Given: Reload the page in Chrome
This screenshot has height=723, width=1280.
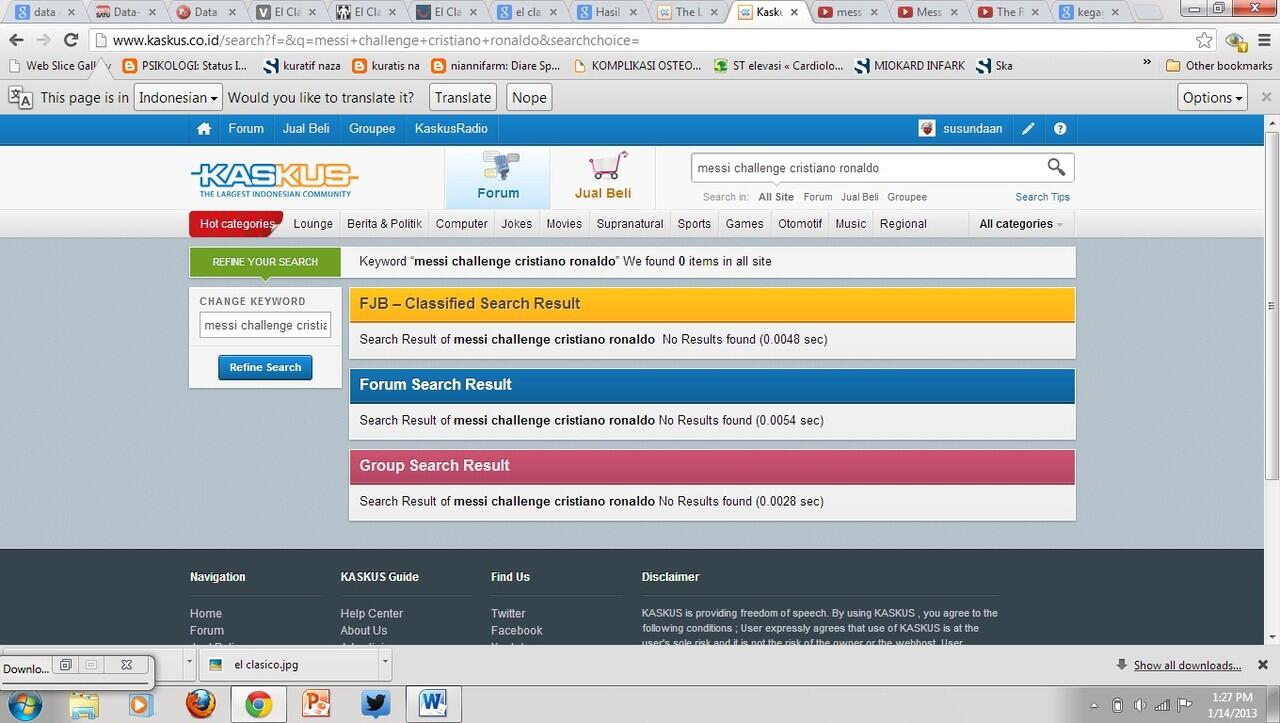Looking at the screenshot, I should pos(71,41).
